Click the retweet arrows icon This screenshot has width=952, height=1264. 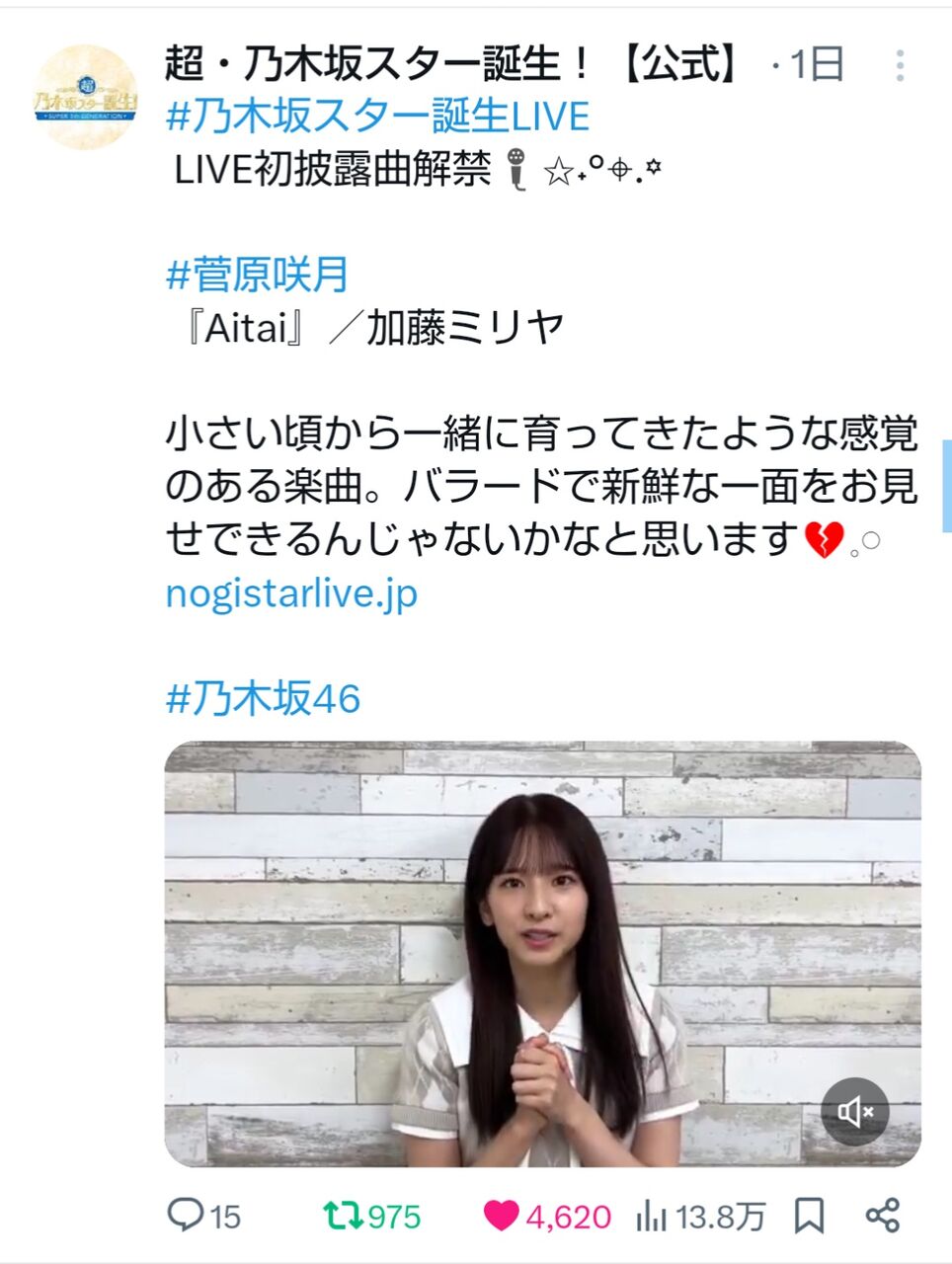(x=343, y=1216)
